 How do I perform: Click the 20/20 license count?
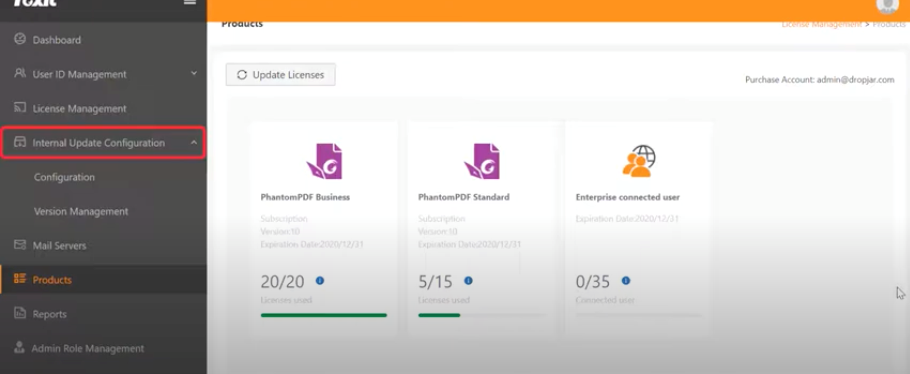pos(283,282)
